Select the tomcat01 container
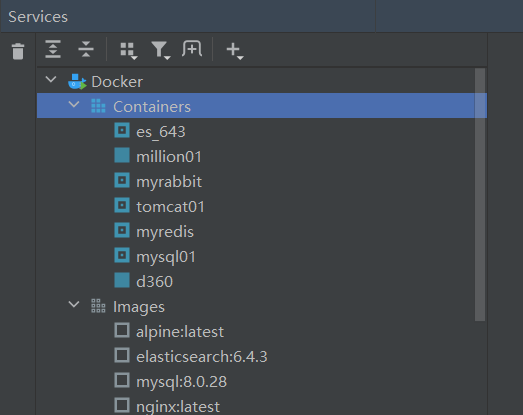Image resolution: width=523 pixels, height=415 pixels. [x=170, y=207]
